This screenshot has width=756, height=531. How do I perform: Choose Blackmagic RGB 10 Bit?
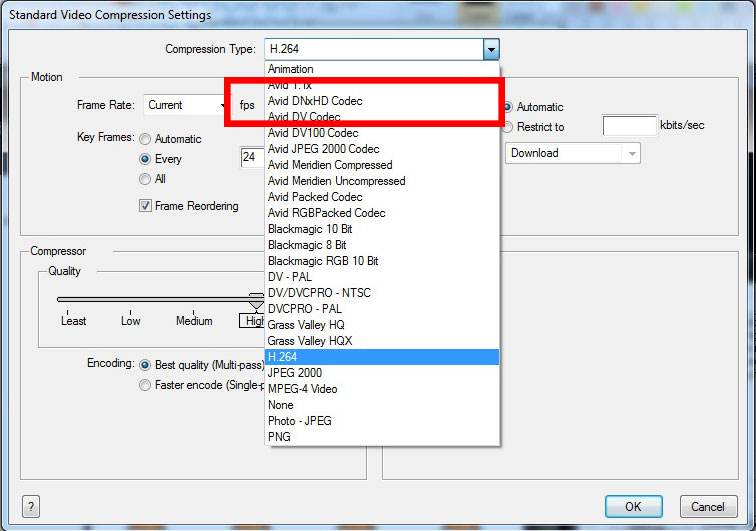tap(382, 260)
